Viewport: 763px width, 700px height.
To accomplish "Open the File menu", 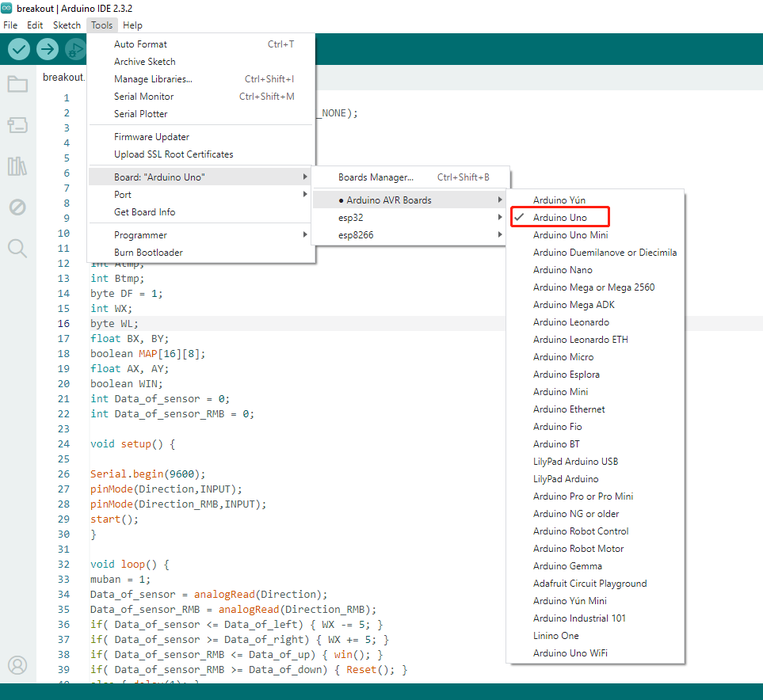I will click(x=10, y=25).
